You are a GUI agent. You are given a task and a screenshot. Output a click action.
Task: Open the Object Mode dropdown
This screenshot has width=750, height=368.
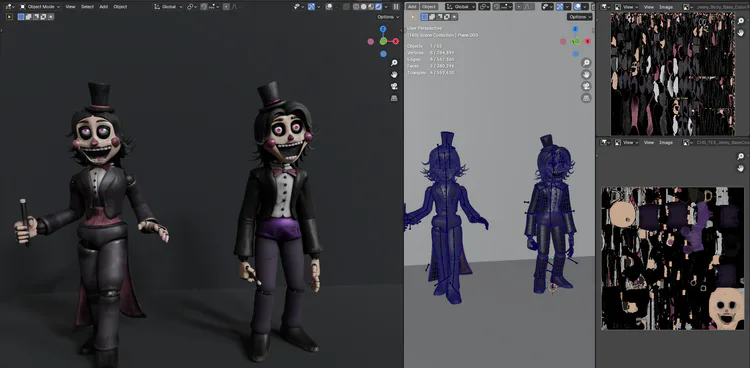click(x=40, y=7)
